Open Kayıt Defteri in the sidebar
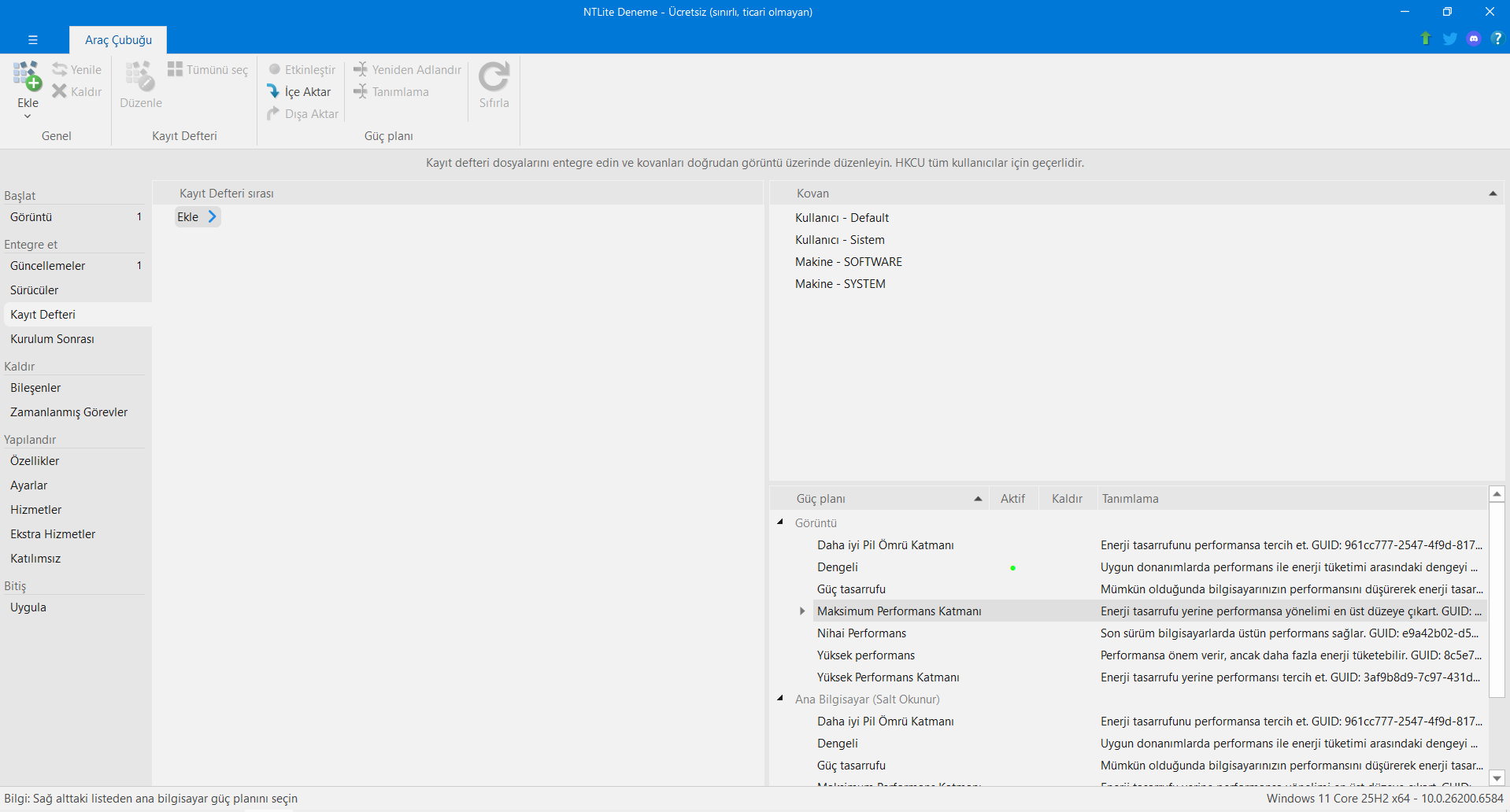This screenshot has width=1510, height=812. 76,315
